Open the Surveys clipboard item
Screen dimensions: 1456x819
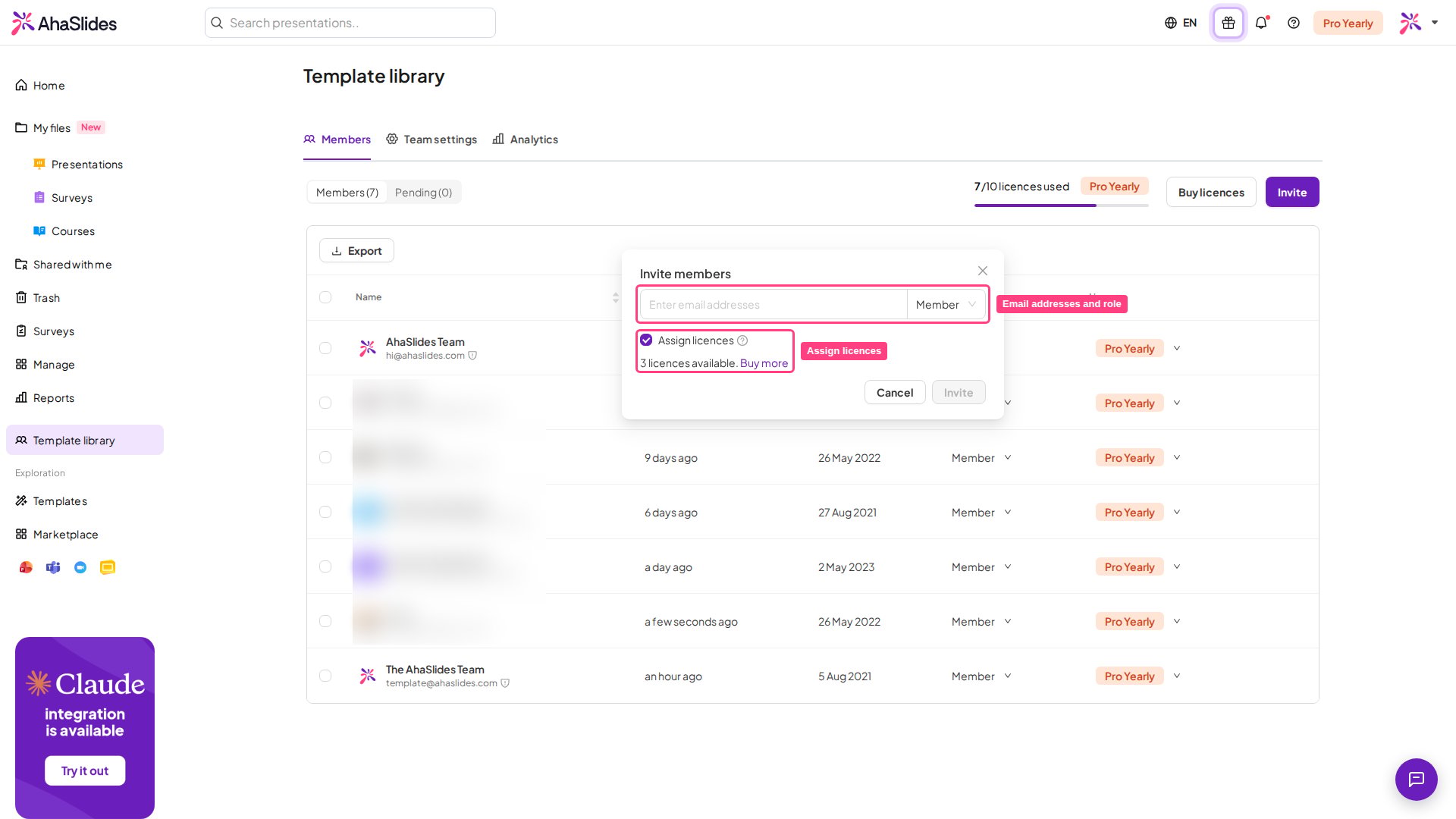(45, 331)
